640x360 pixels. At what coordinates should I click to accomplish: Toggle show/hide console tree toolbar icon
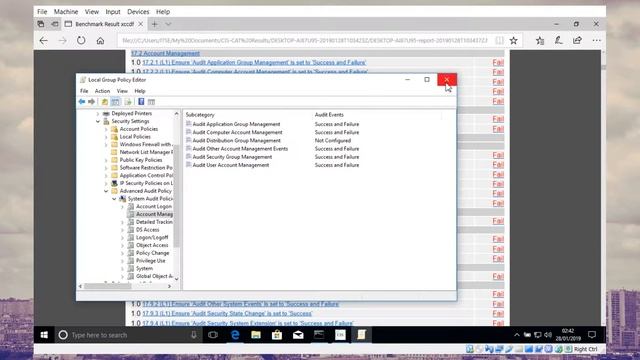tap(116, 102)
